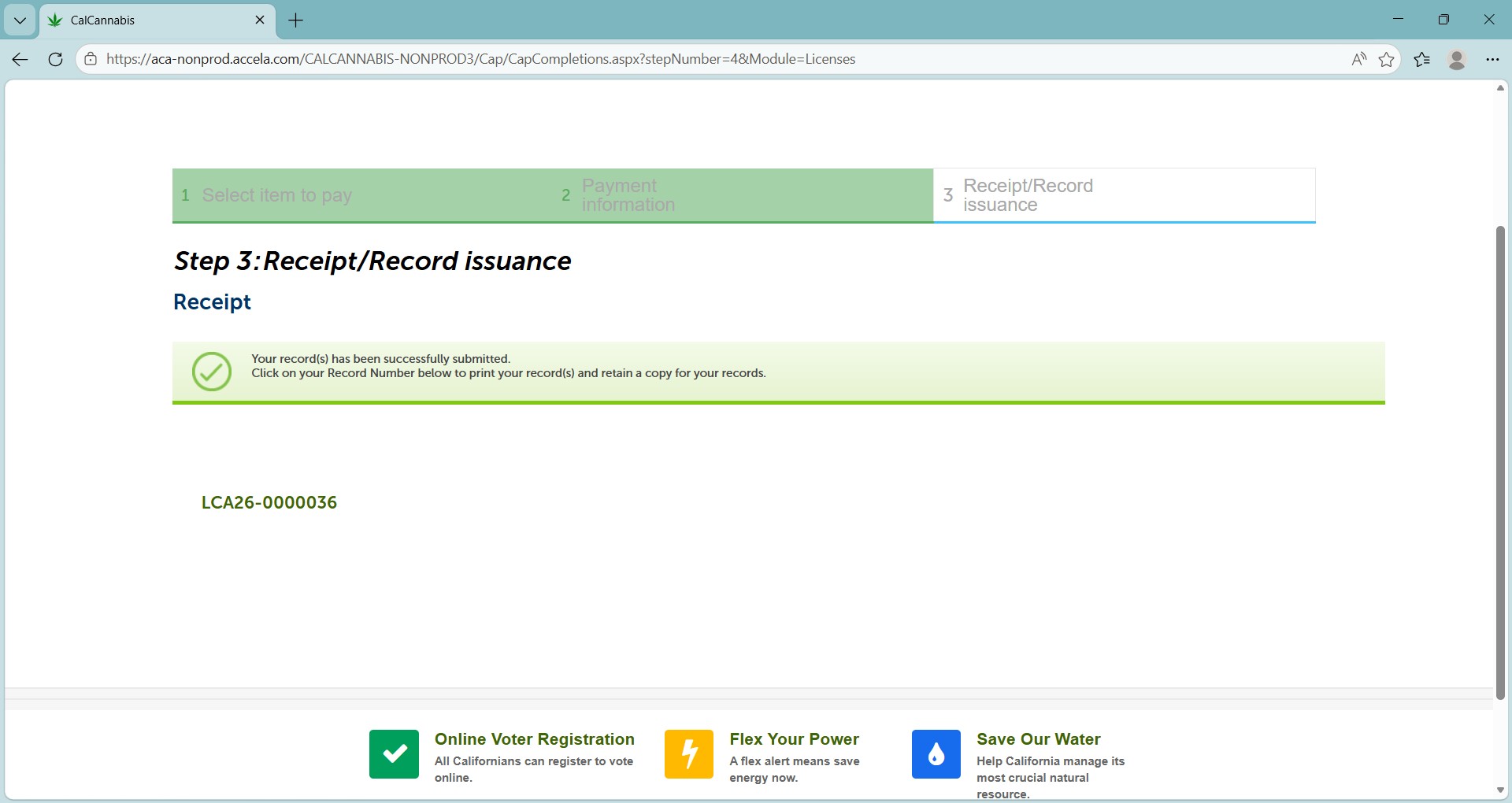This screenshot has width=1512, height=803.
Task: Click the scrollbar up arrow
Action: (x=1500, y=87)
